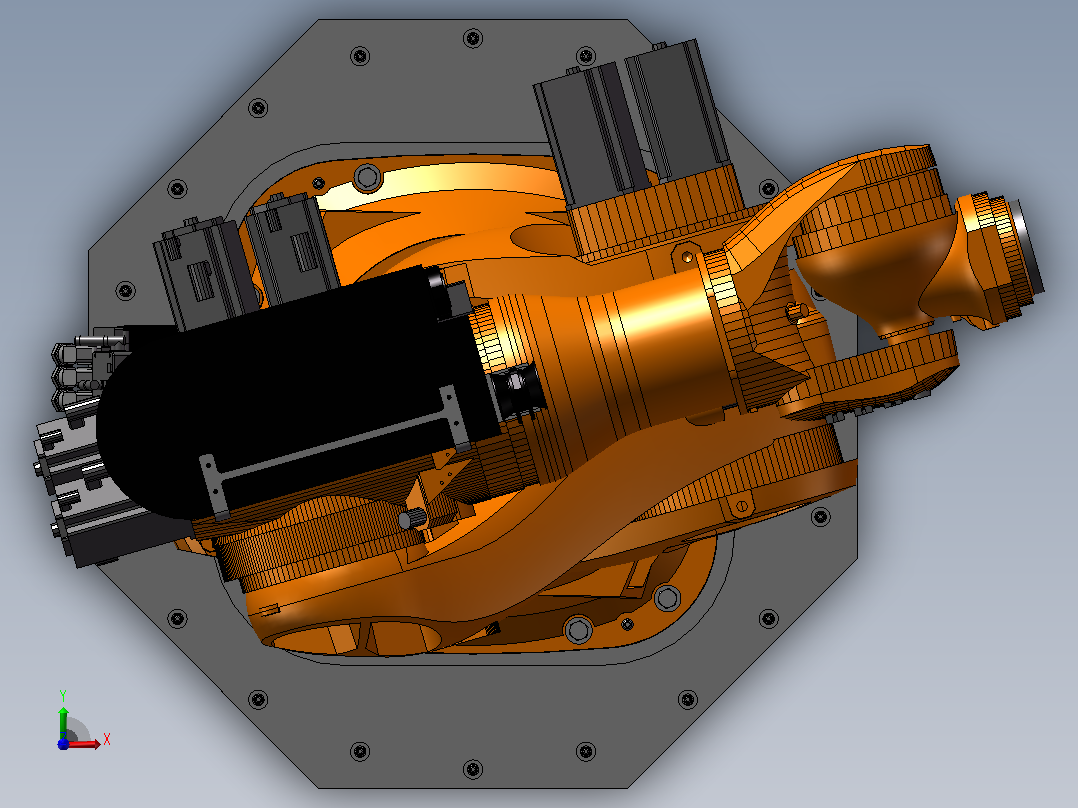Click the blue Z axis ball of the triad

63,743
